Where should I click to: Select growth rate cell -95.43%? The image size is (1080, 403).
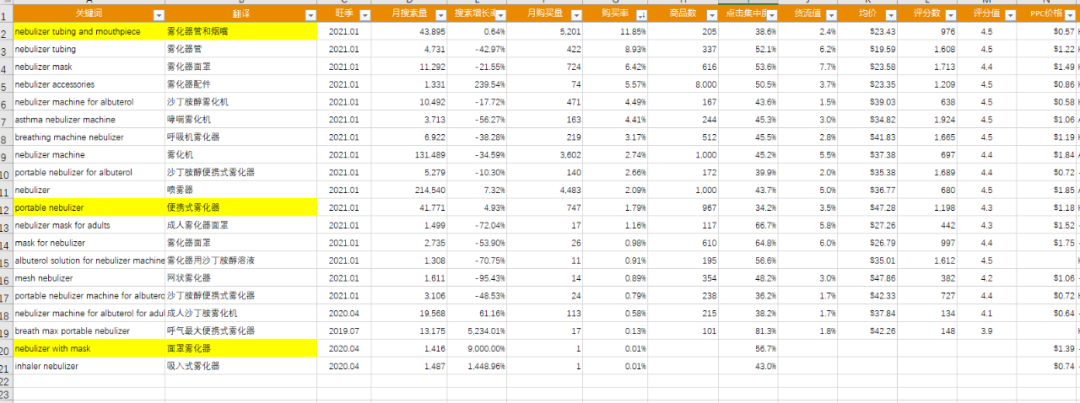(477, 278)
